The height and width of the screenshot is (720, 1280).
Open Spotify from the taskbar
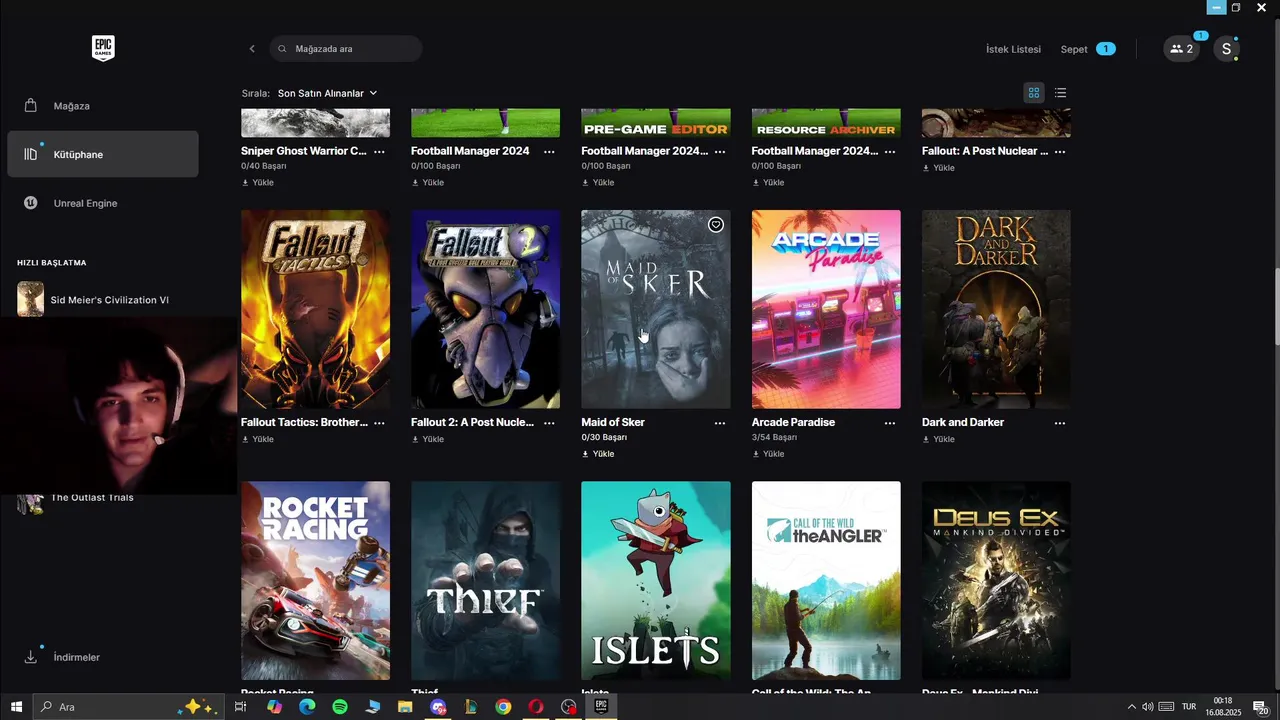[340, 707]
